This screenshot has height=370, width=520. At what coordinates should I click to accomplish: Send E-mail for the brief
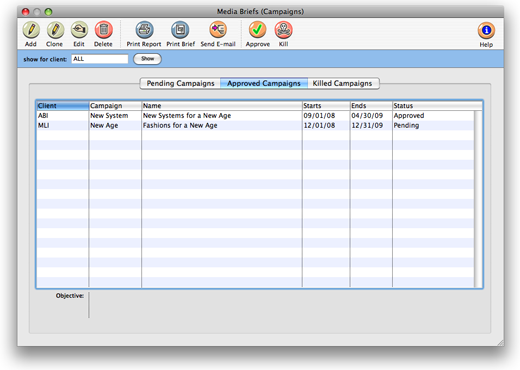point(218,30)
